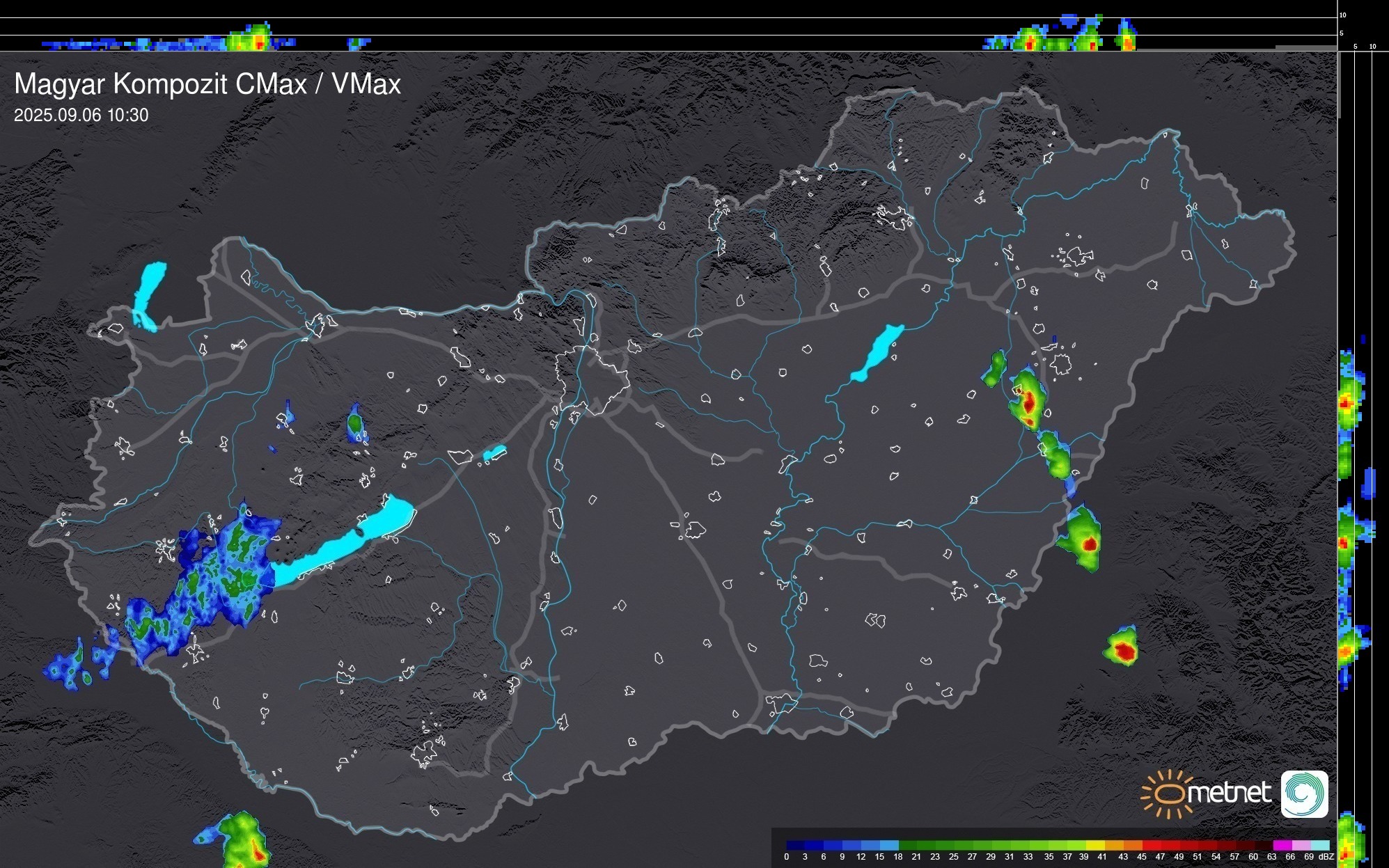
Task: Click the teal swirl logo icon
Action: 1304,794
